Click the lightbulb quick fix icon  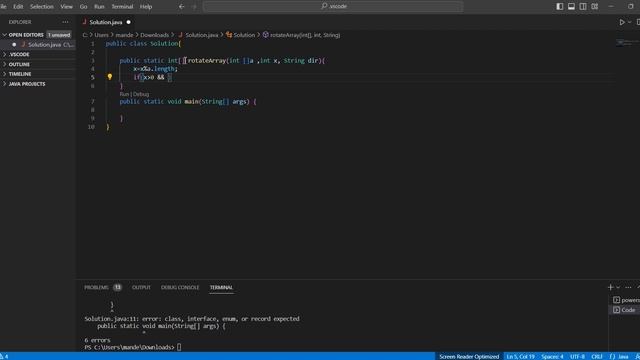pos(109,77)
